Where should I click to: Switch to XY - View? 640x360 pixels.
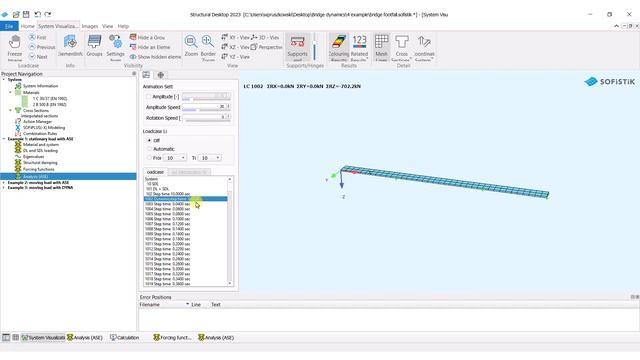[235, 37]
